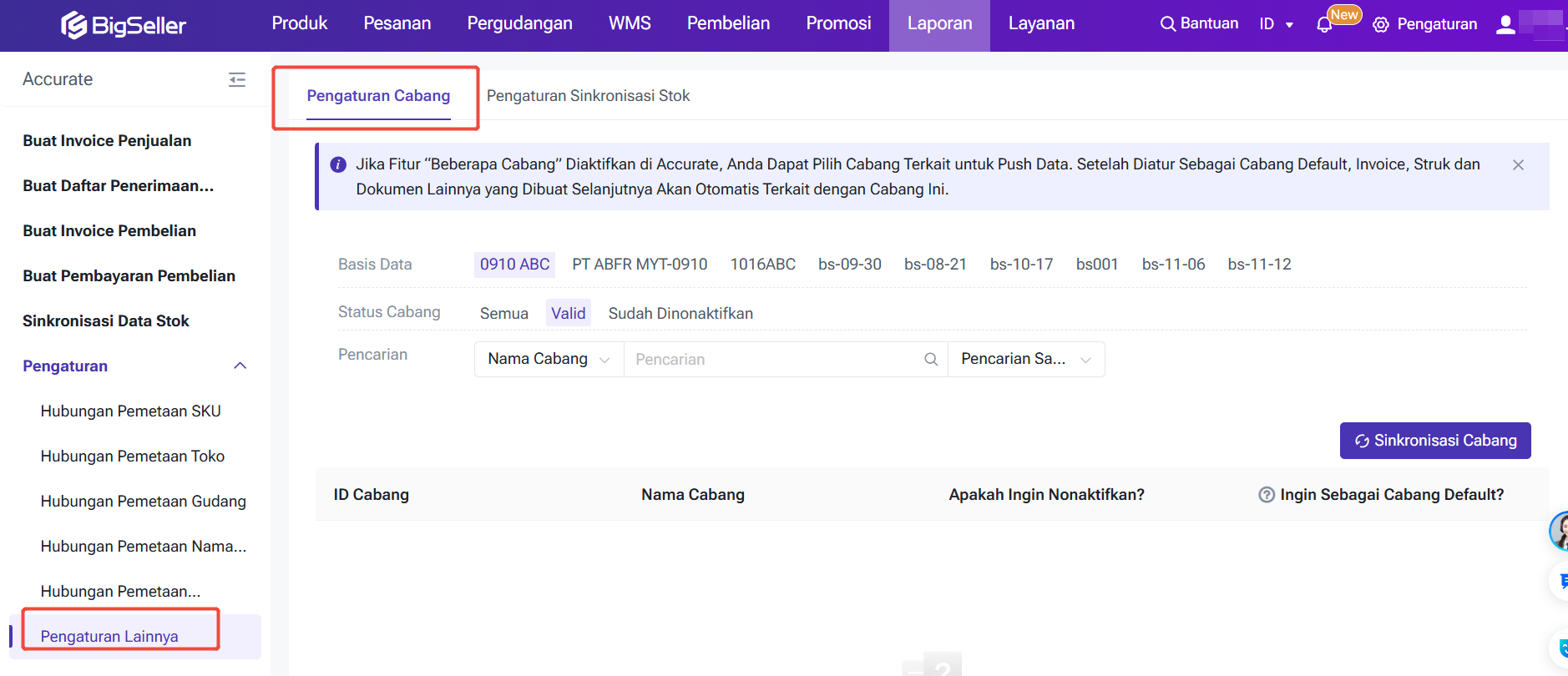The image size is (1568, 676).
Task: Click the BigSeller logo icon
Action: point(74,25)
